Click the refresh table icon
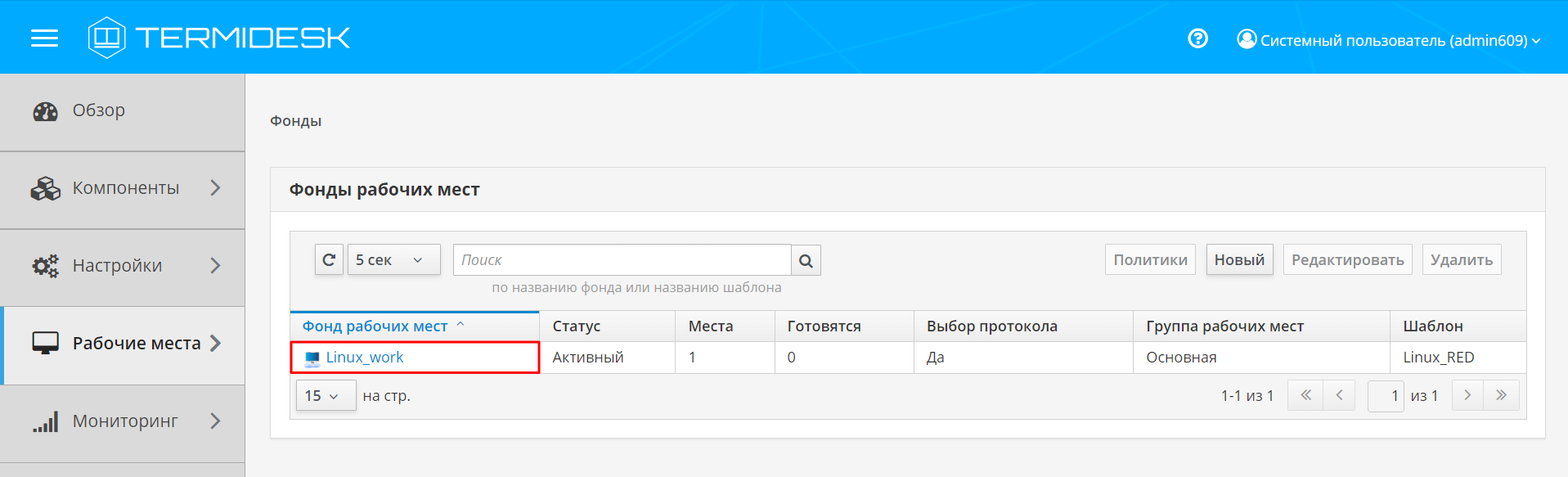 [x=329, y=260]
